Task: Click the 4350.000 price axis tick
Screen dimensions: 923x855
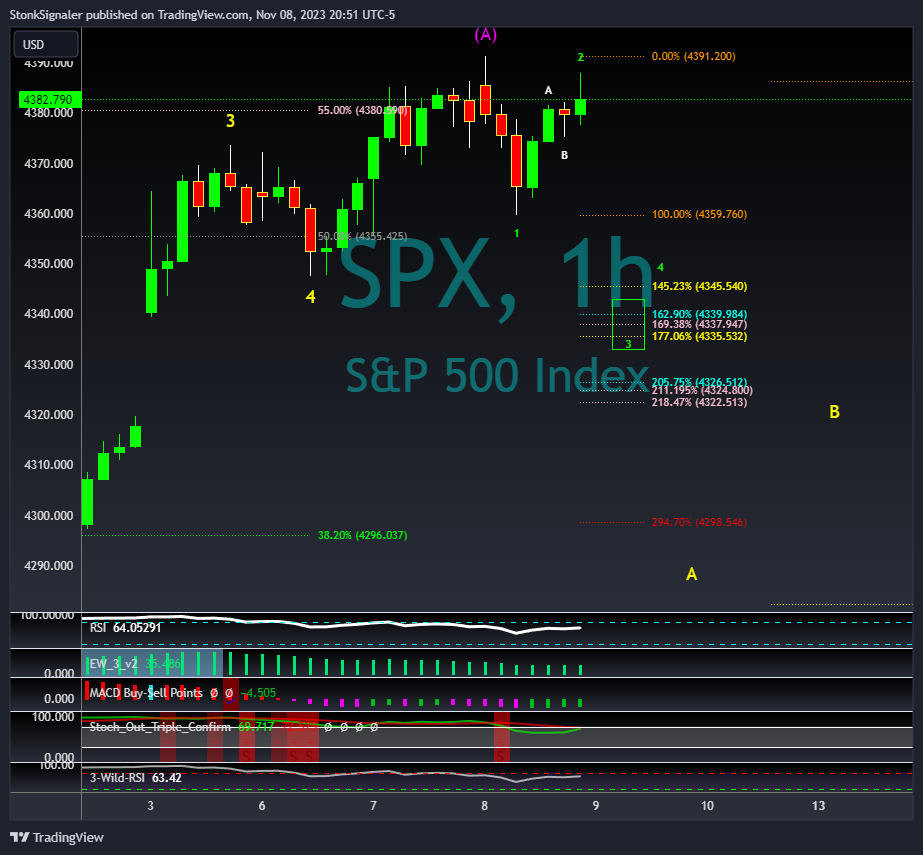Action: click(48, 264)
